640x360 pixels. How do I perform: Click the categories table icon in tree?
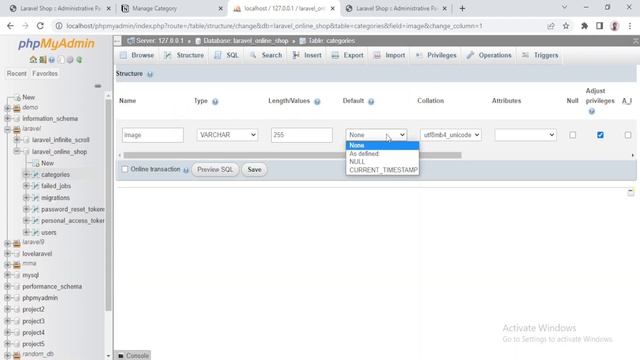[36, 175]
